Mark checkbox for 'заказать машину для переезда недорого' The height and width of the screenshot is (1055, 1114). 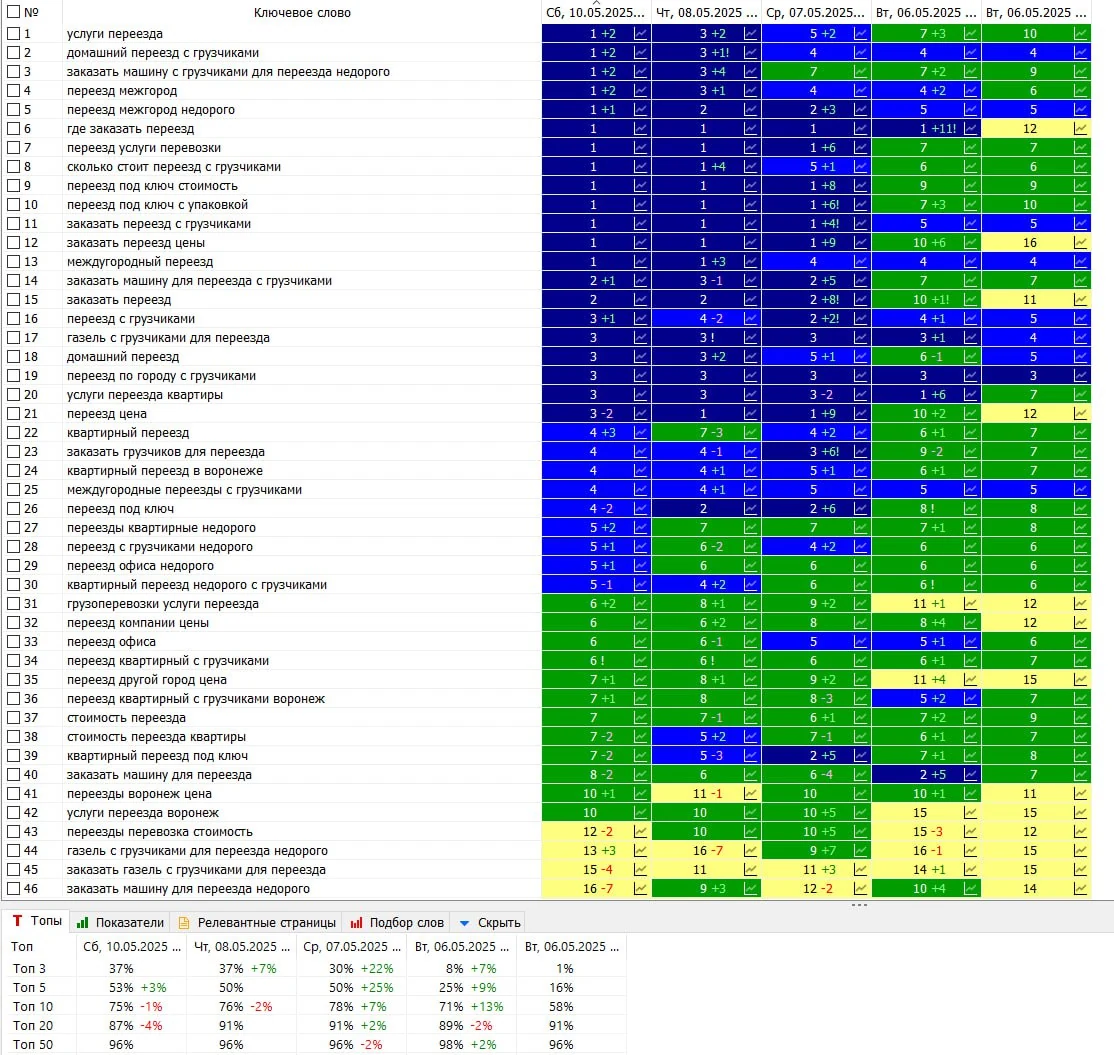click(13, 889)
